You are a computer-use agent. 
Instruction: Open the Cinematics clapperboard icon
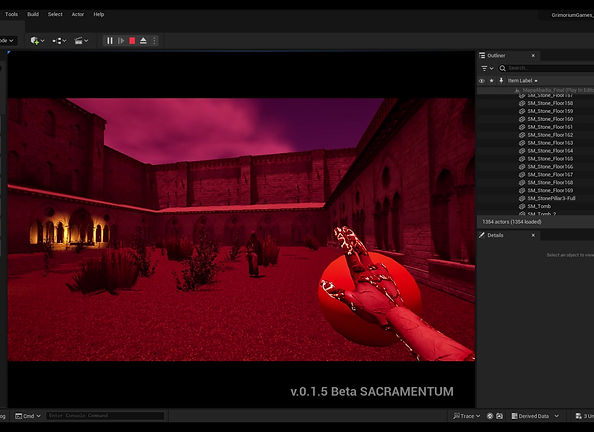(x=78, y=41)
